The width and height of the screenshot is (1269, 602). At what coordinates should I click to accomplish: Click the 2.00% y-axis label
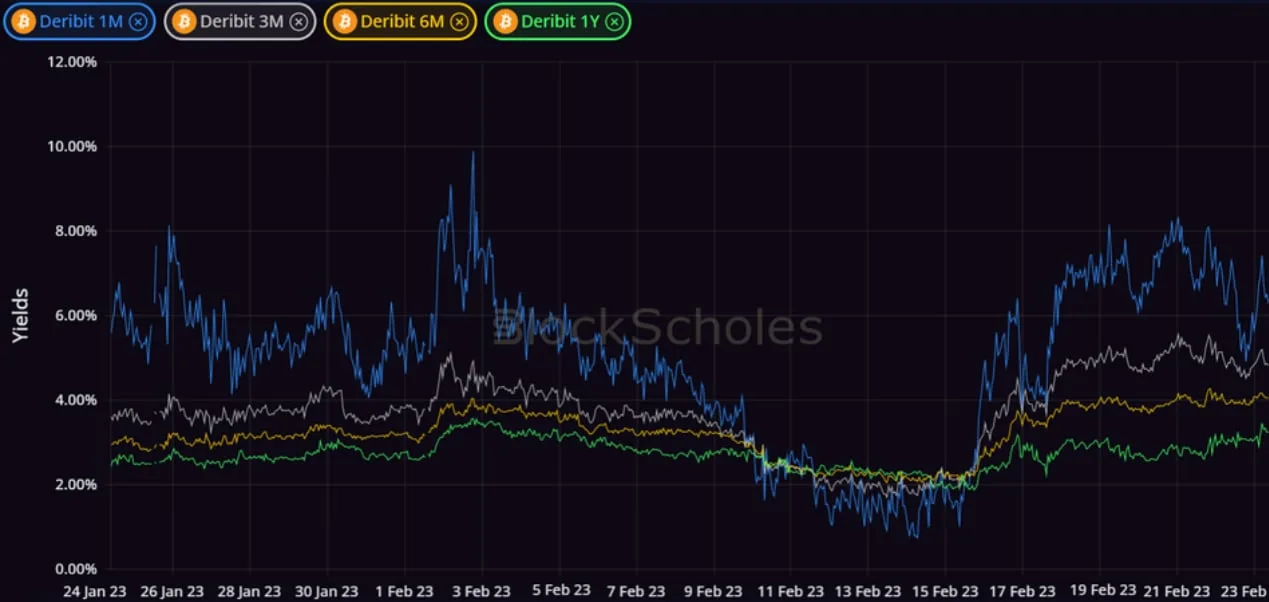pos(76,485)
